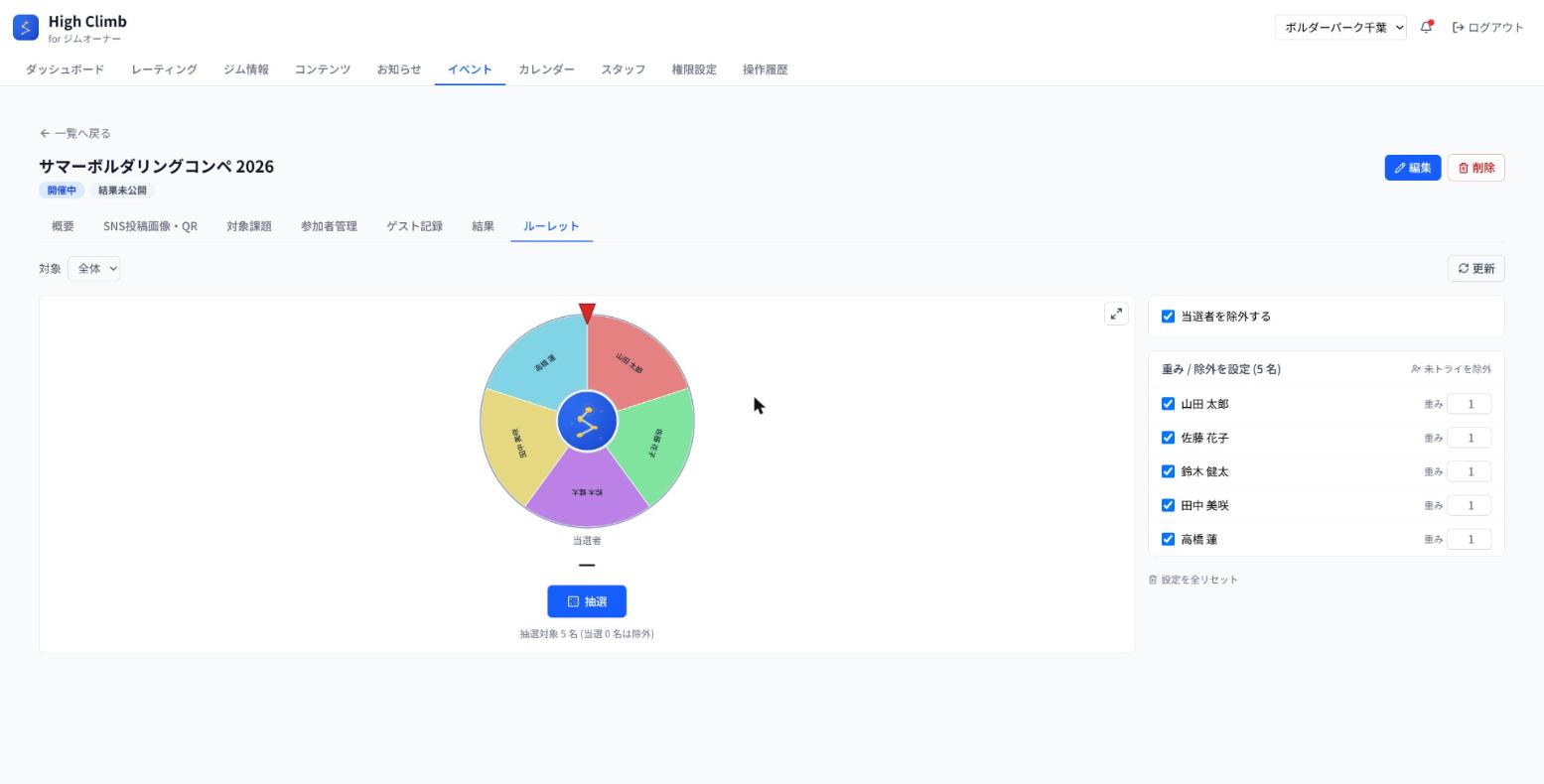This screenshot has height=784, width=1544.
Task: Click the High Climb logo icon
Action: coord(26,27)
